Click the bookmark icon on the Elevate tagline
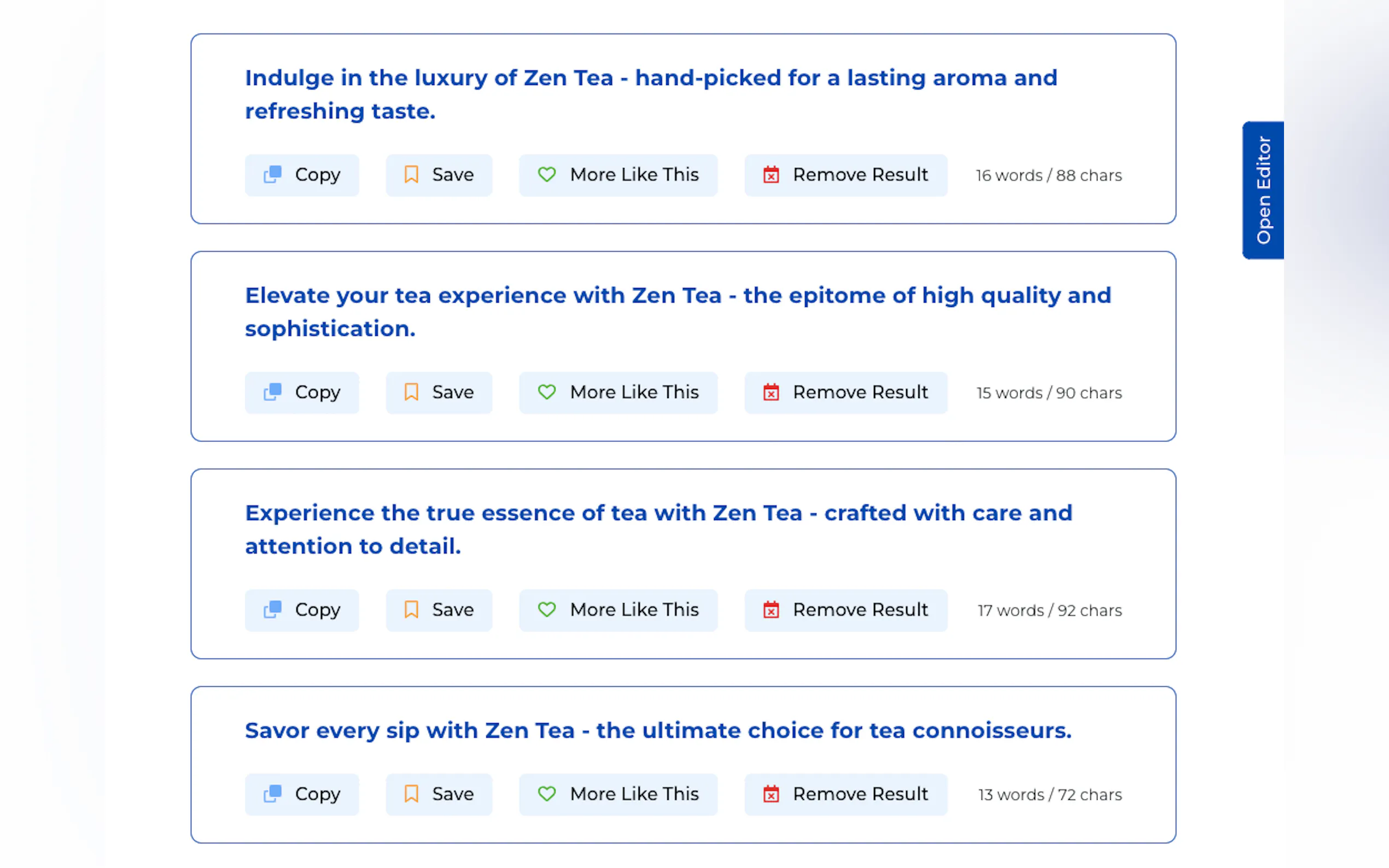Image resolution: width=1389 pixels, height=868 pixels. [x=411, y=392]
